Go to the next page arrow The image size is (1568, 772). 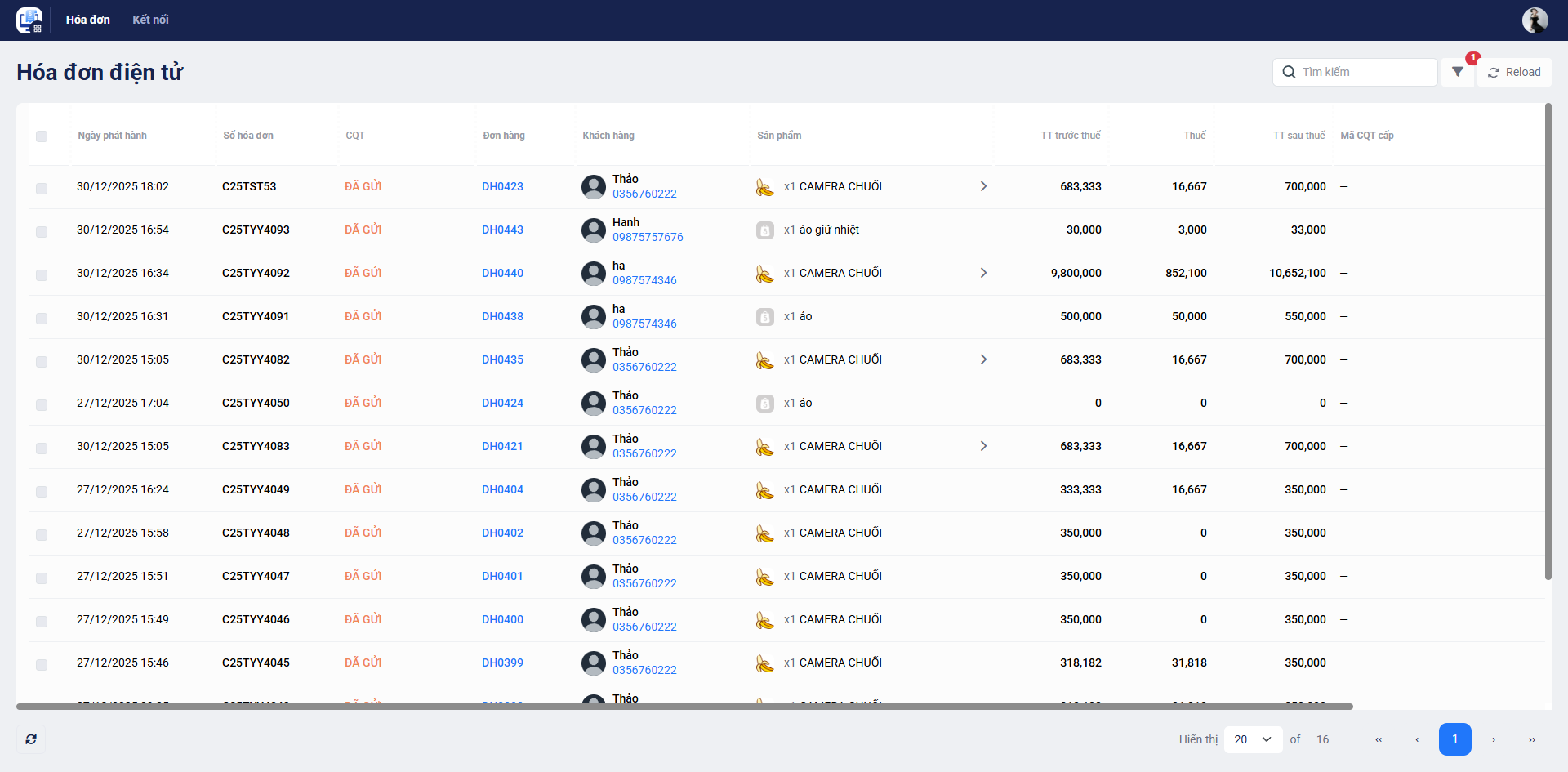point(1494,739)
